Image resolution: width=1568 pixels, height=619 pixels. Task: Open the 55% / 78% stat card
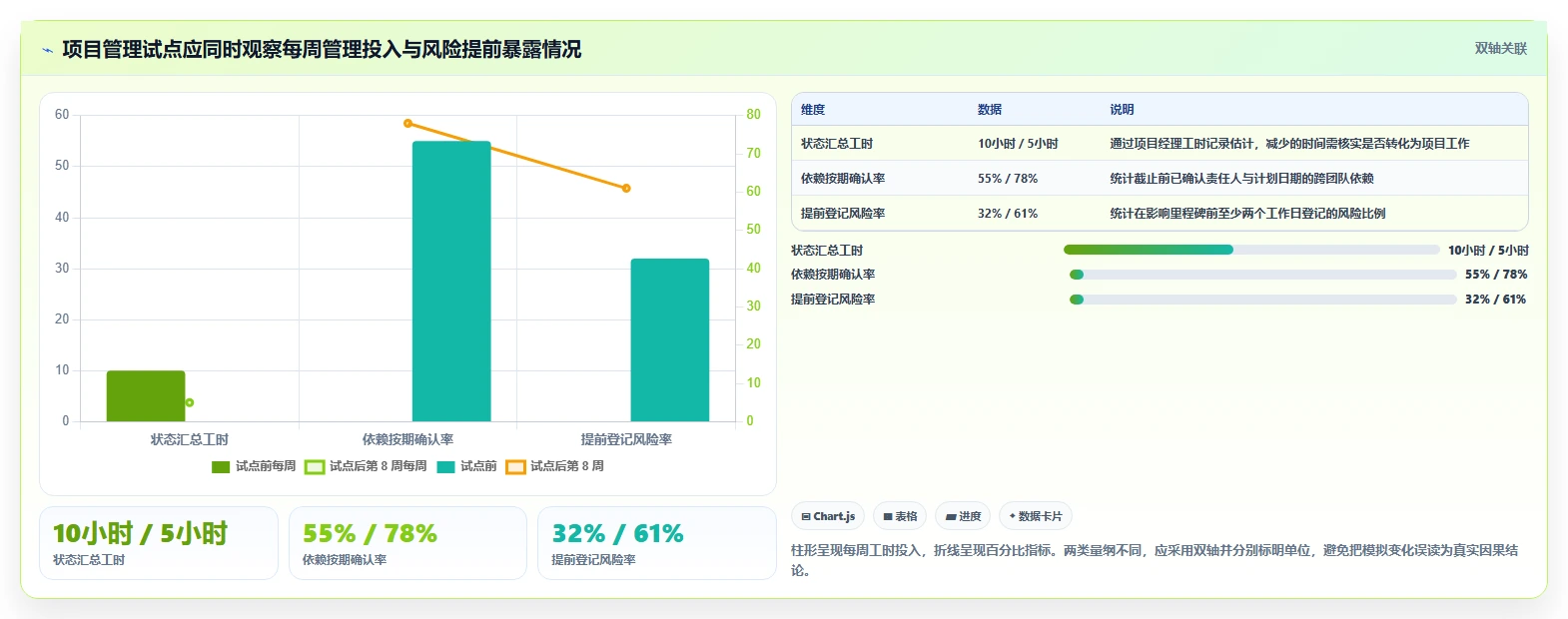407,543
